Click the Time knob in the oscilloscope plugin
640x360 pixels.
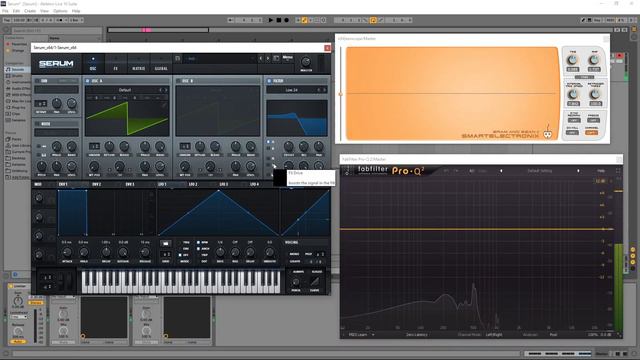[x=573, y=60]
